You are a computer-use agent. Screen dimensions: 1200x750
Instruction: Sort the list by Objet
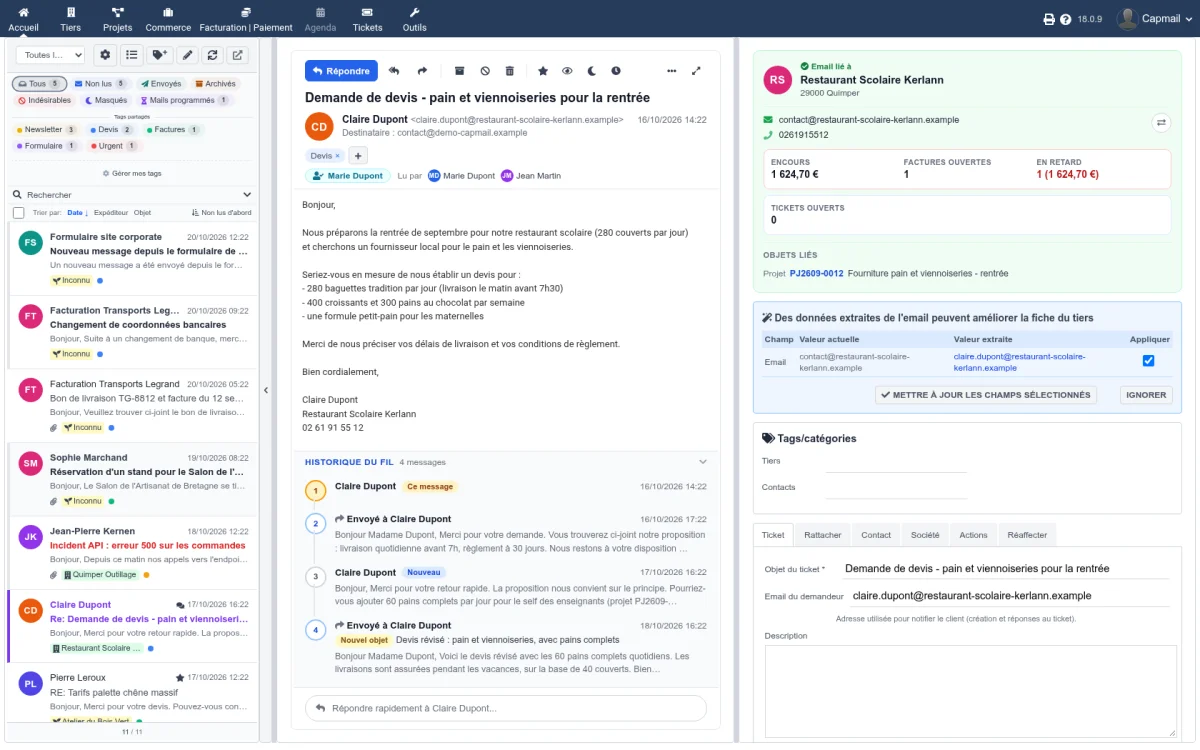point(143,213)
